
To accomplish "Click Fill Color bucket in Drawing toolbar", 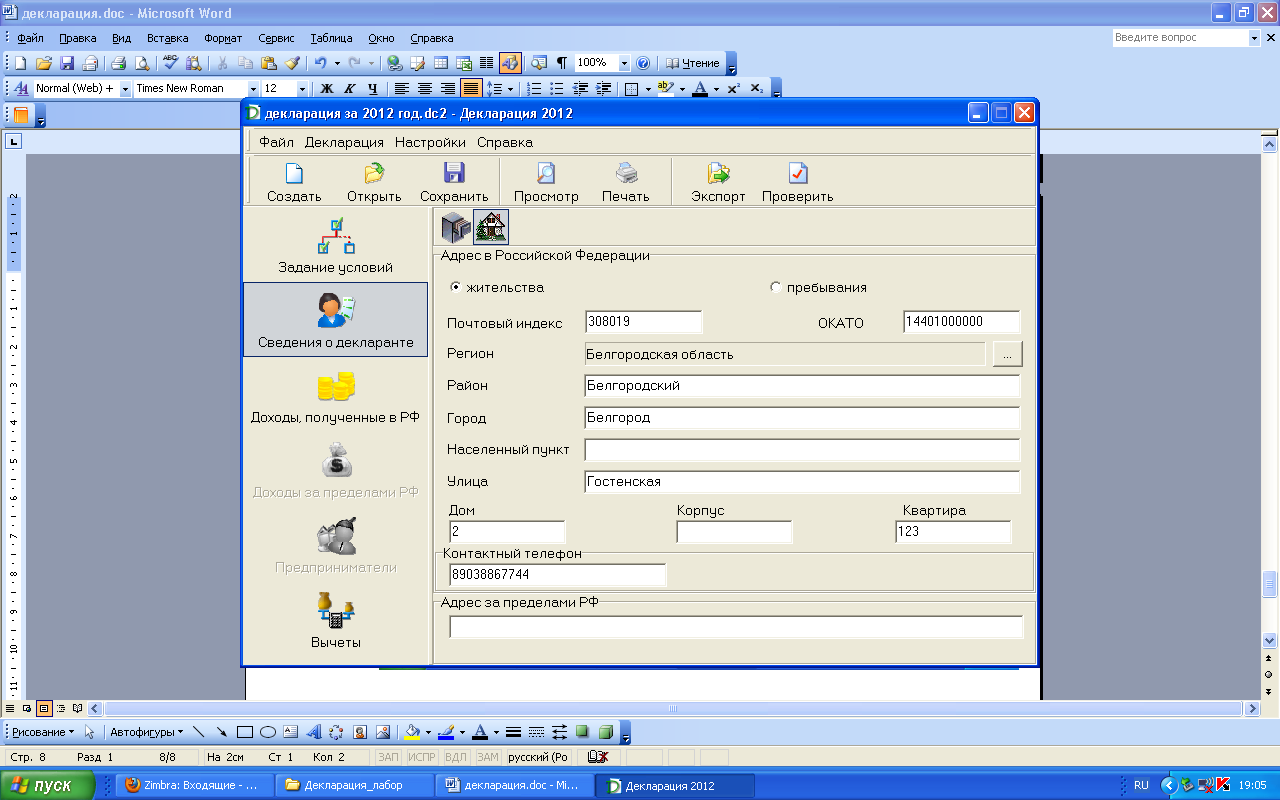I will click(x=411, y=732).
